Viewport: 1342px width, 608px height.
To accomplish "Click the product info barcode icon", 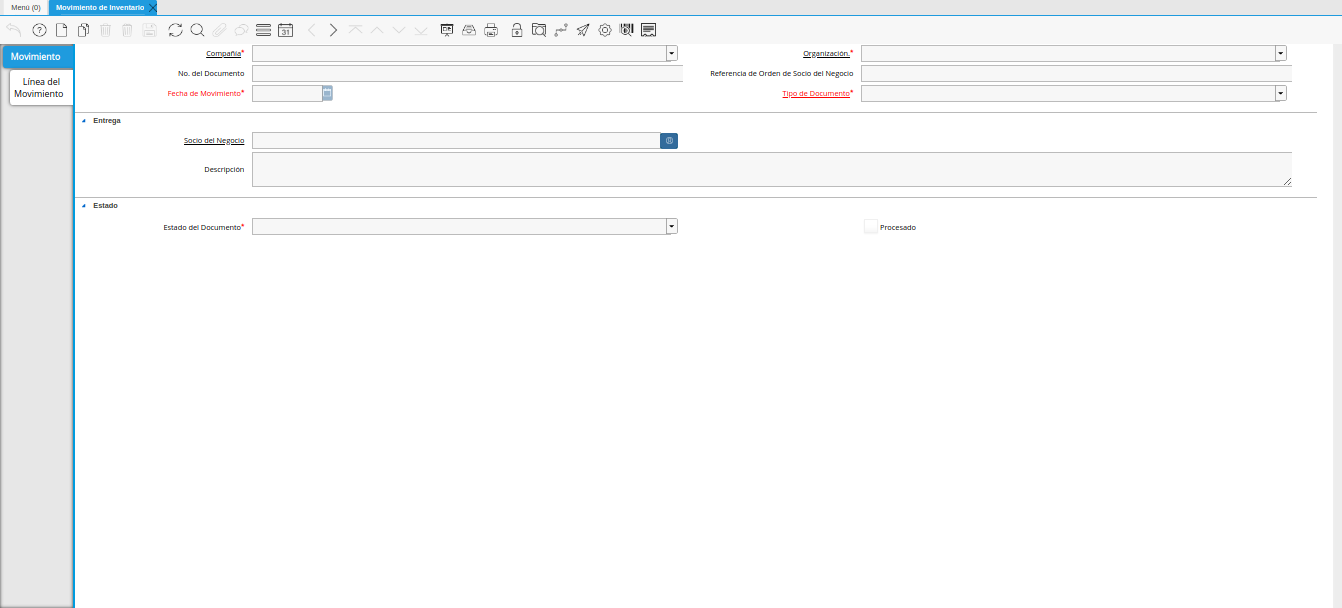I will [x=627, y=30].
